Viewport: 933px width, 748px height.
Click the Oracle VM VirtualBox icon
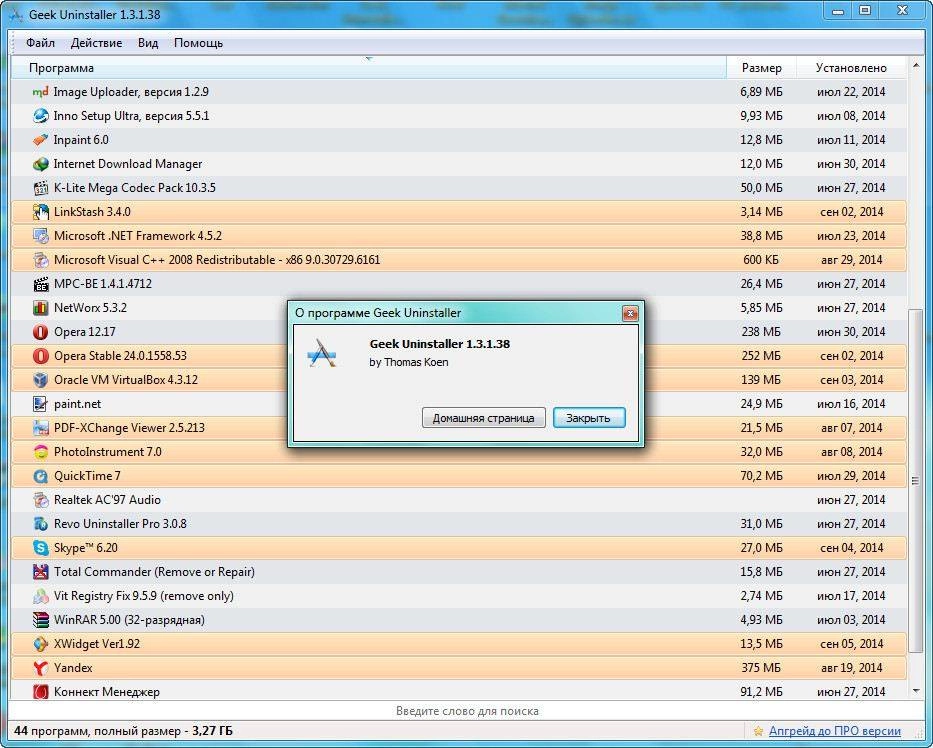pyautogui.click(x=40, y=380)
